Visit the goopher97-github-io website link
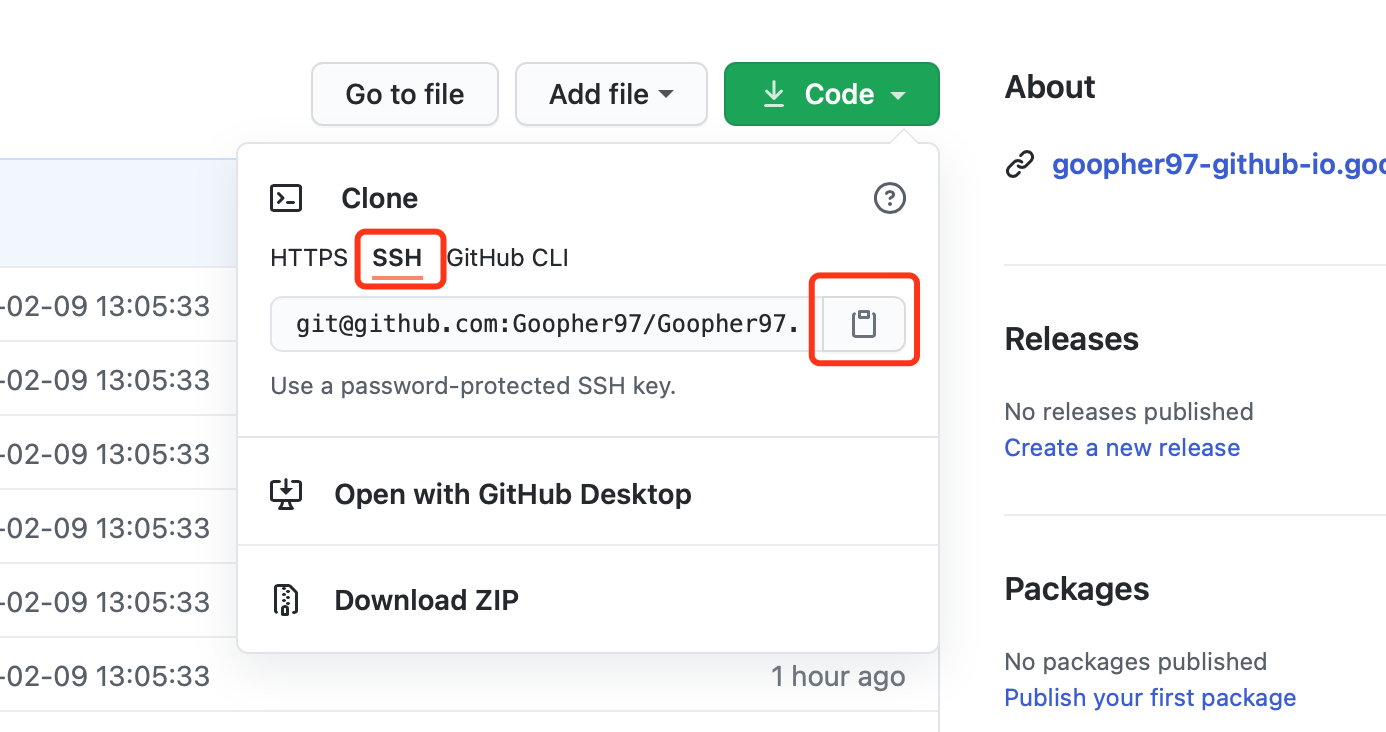The width and height of the screenshot is (1386, 732). click(x=1218, y=165)
